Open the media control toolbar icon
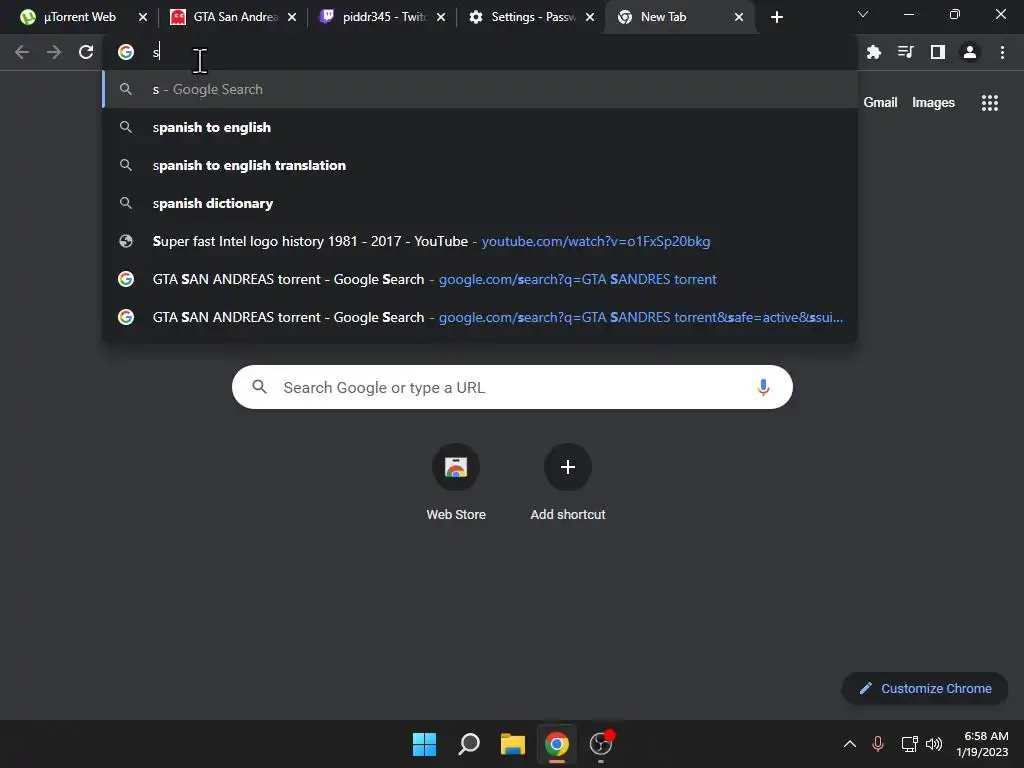The image size is (1024, 768). (x=905, y=52)
